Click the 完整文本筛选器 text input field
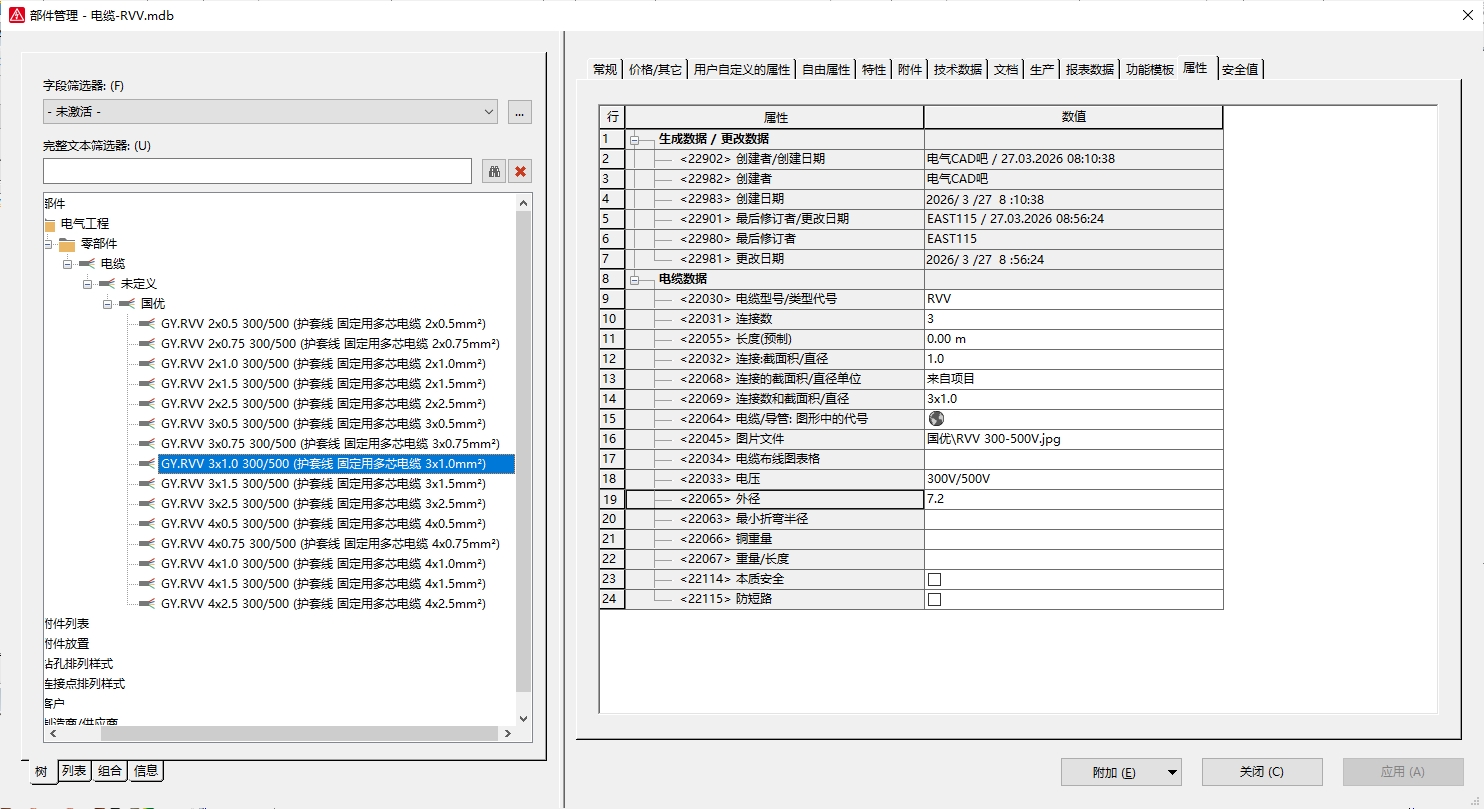The width and height of the screenshot is (1484, 809). (257, 171)
